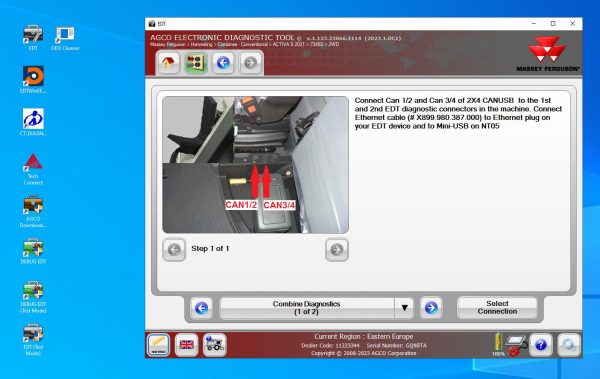Open the tractor machine selection icon

tap(214, 345)
